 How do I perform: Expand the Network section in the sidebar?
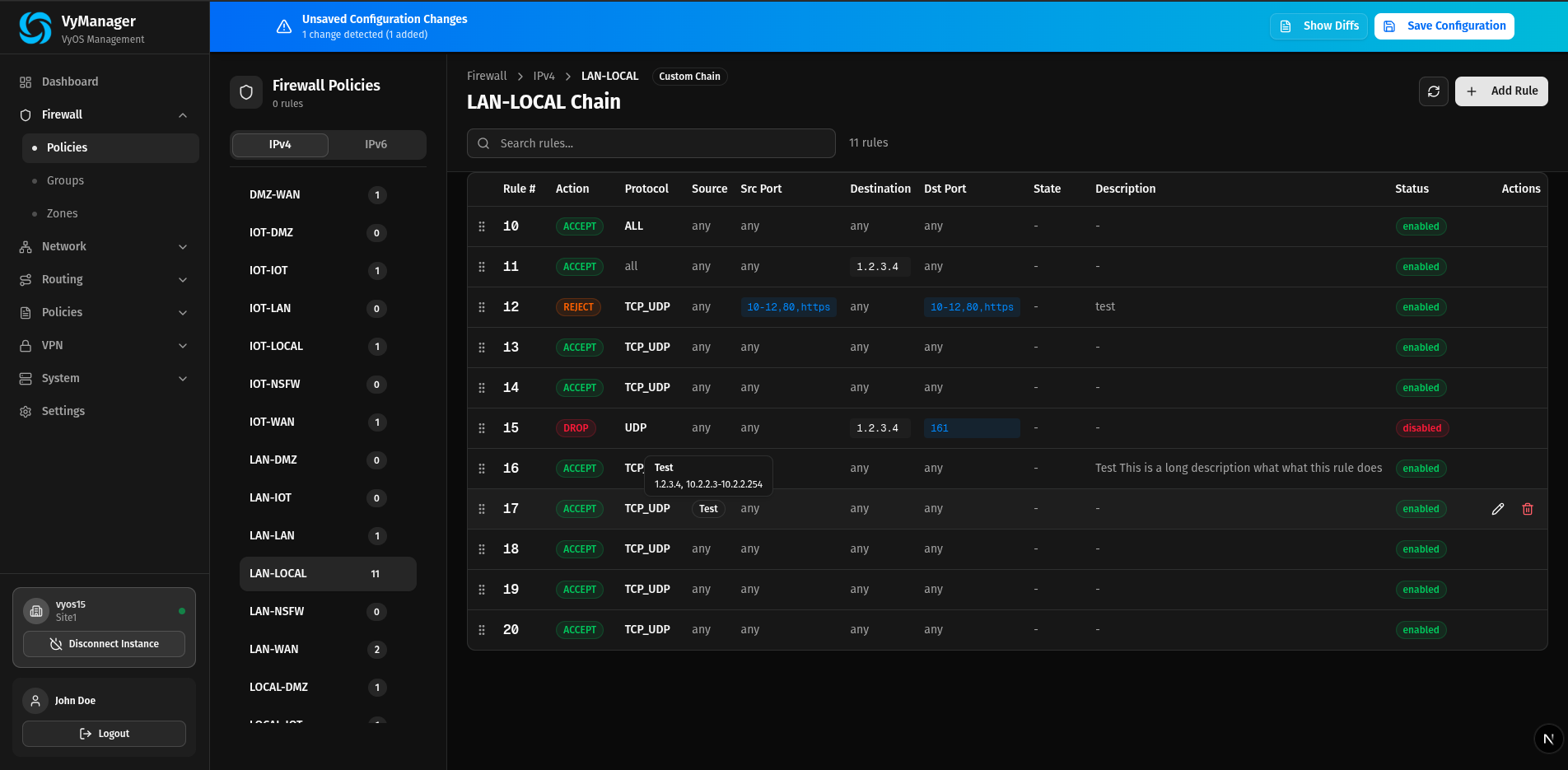coord(63,246)
